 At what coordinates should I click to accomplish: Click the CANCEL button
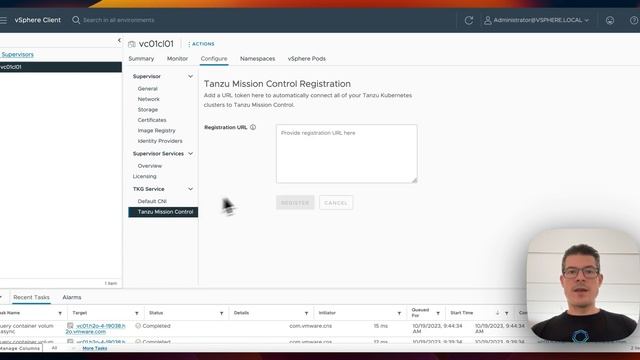pyautogui.click(x=336, y=203)
